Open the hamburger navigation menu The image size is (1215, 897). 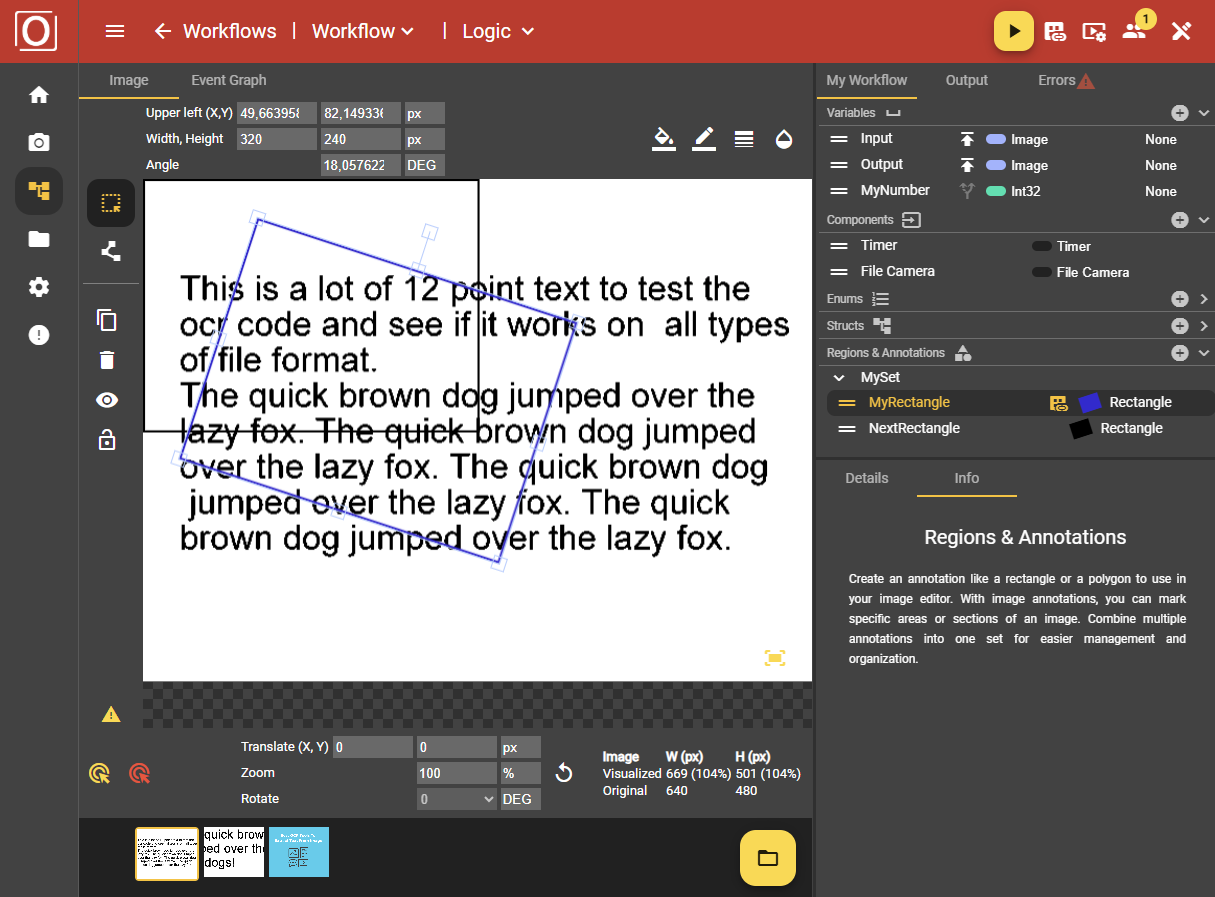tap(115, 31)
